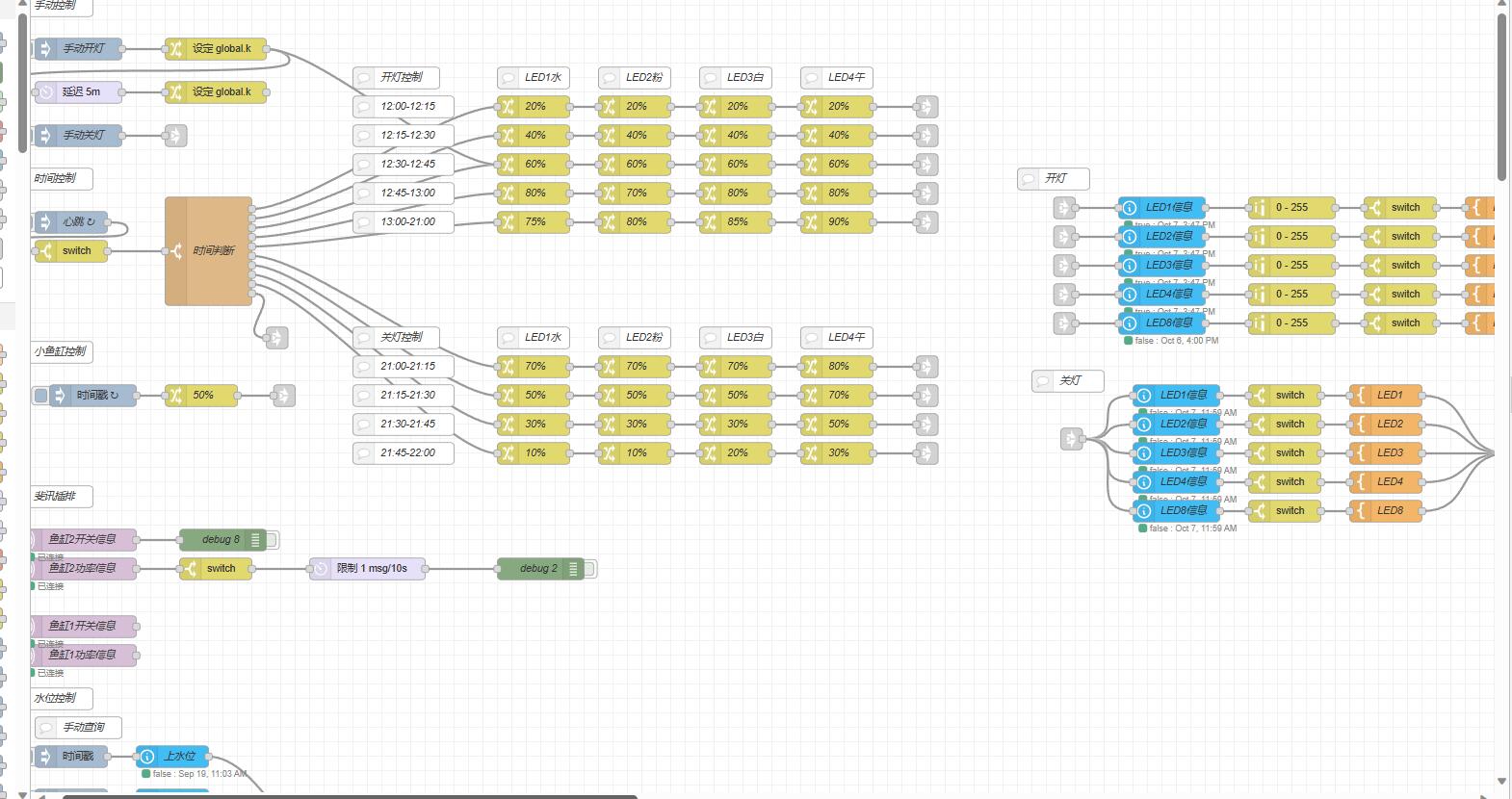Click the palette vertical scrollbar thumb on the left
1512x799 pixels.
[x=23, y=77]
